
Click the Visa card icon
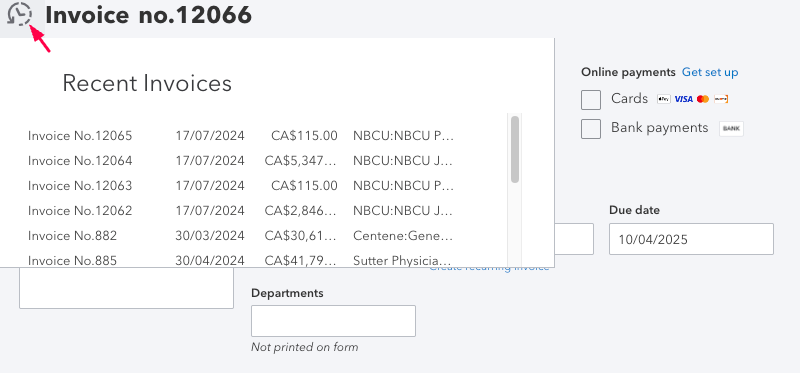pyautogui.click(x=683, y=99)
